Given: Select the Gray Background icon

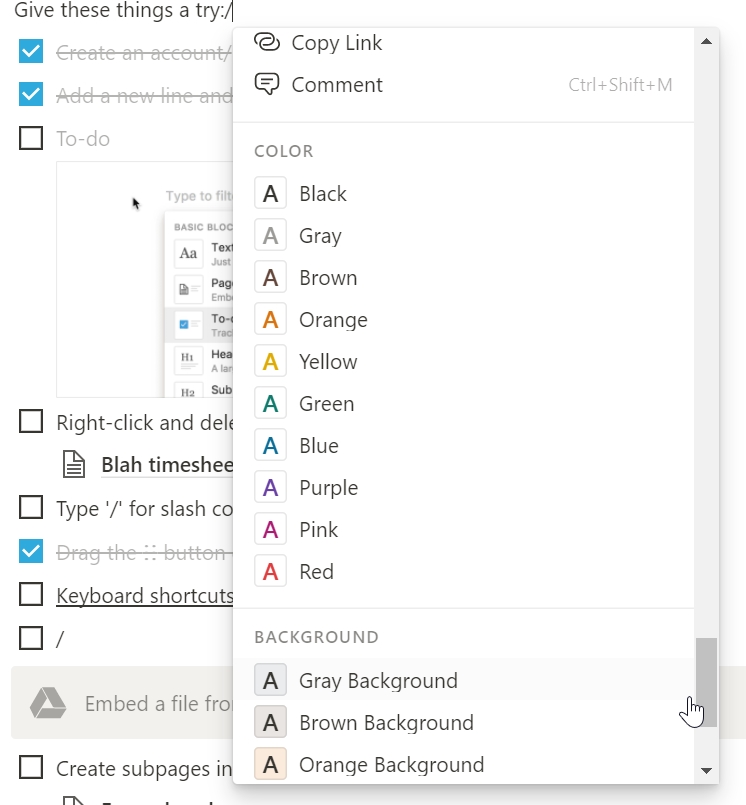Looking at the screenshot, I should click(270, 681).
